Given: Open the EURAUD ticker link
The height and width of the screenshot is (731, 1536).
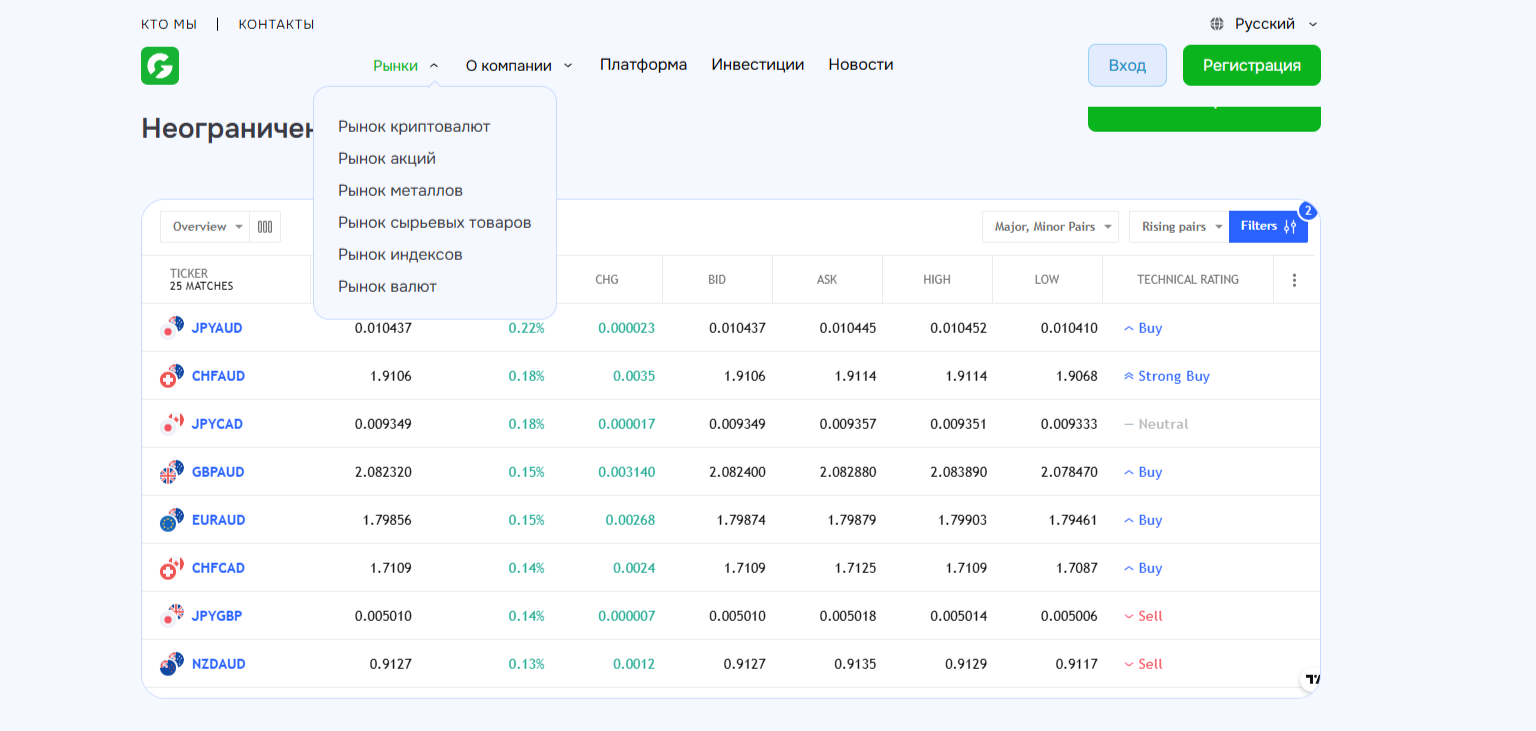Looking at the screenshot, I should [218, 520].
